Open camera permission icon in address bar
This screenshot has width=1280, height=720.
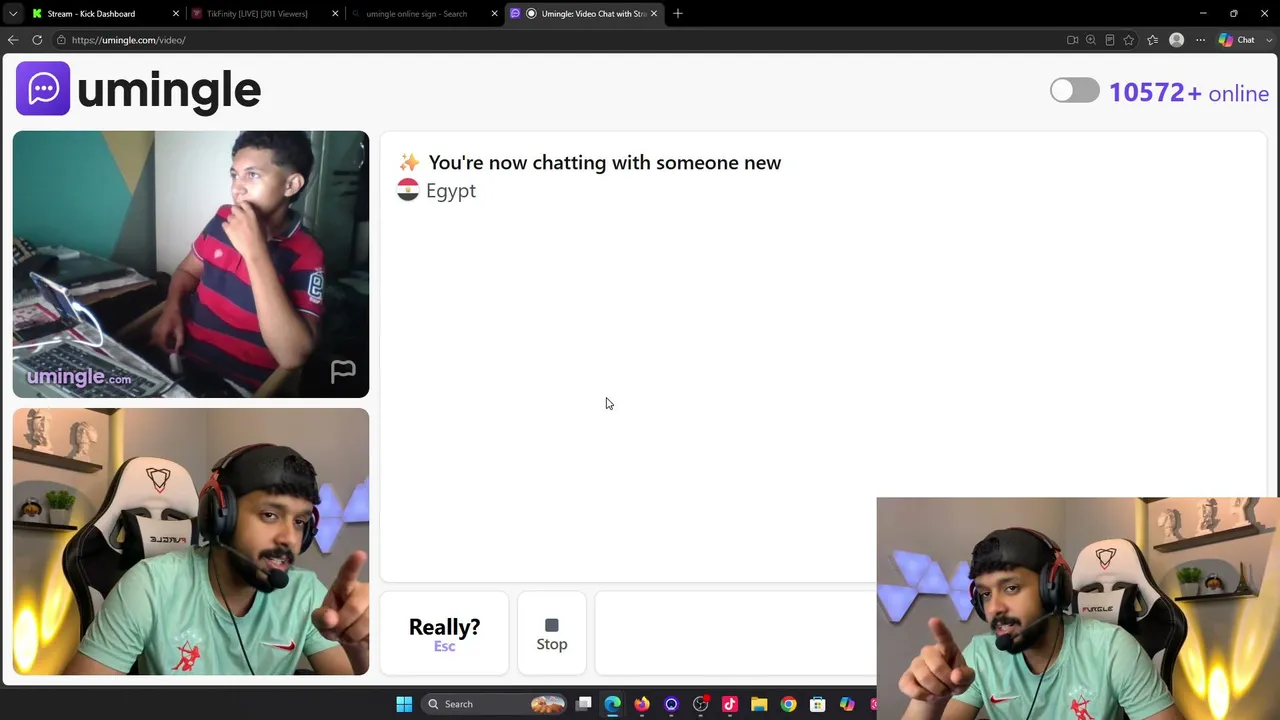click(x=1072, y=40)
